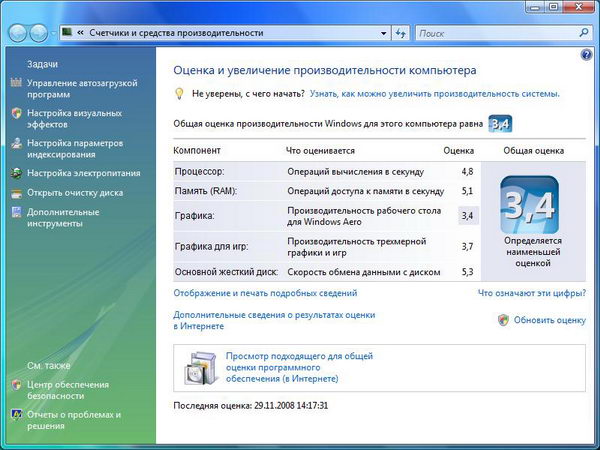The image size is (600, 450).
Task: Expand the breadcrumb chevron before Счетчики
Action: tap(80, 33)
